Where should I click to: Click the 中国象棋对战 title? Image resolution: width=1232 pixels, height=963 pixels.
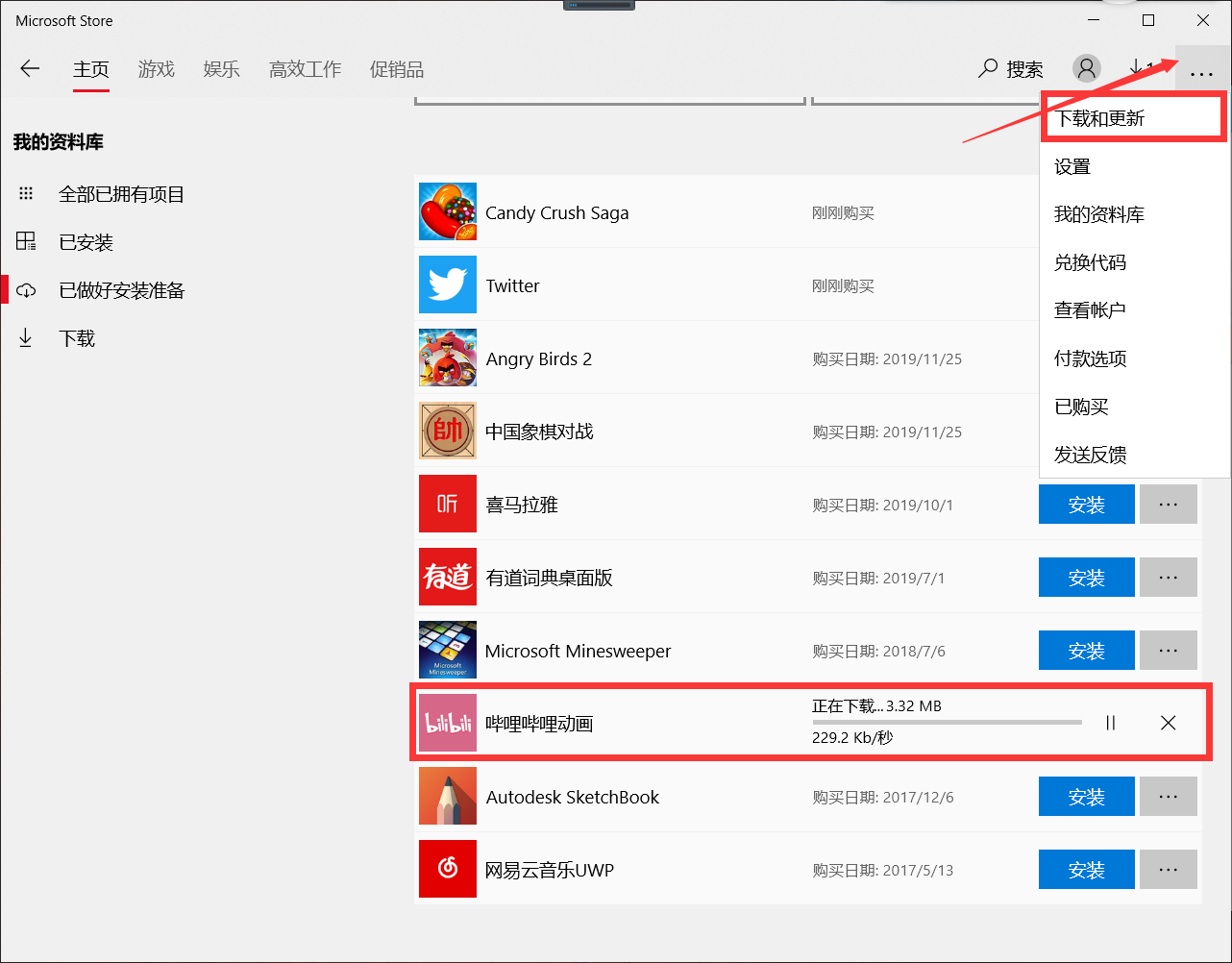[539, 432]
